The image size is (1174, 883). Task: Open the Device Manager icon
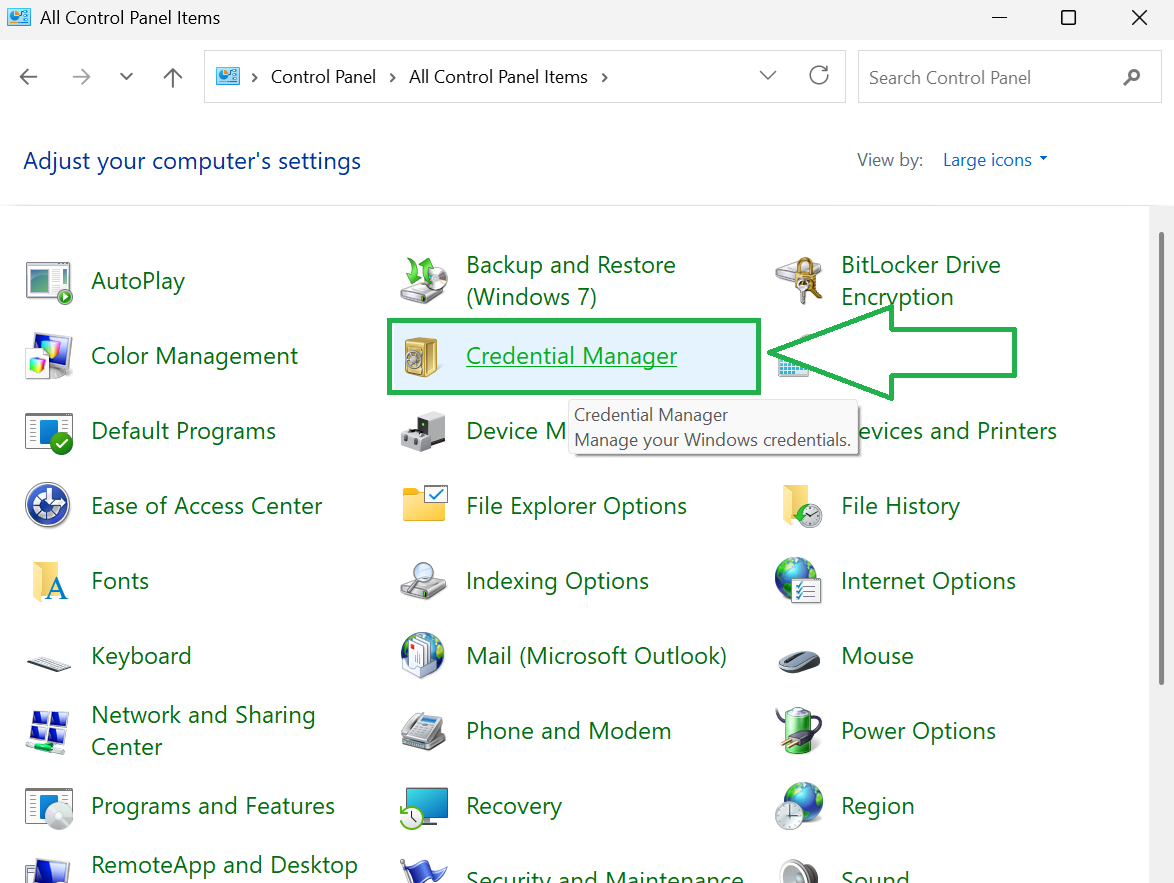click(x=423, y=431)
